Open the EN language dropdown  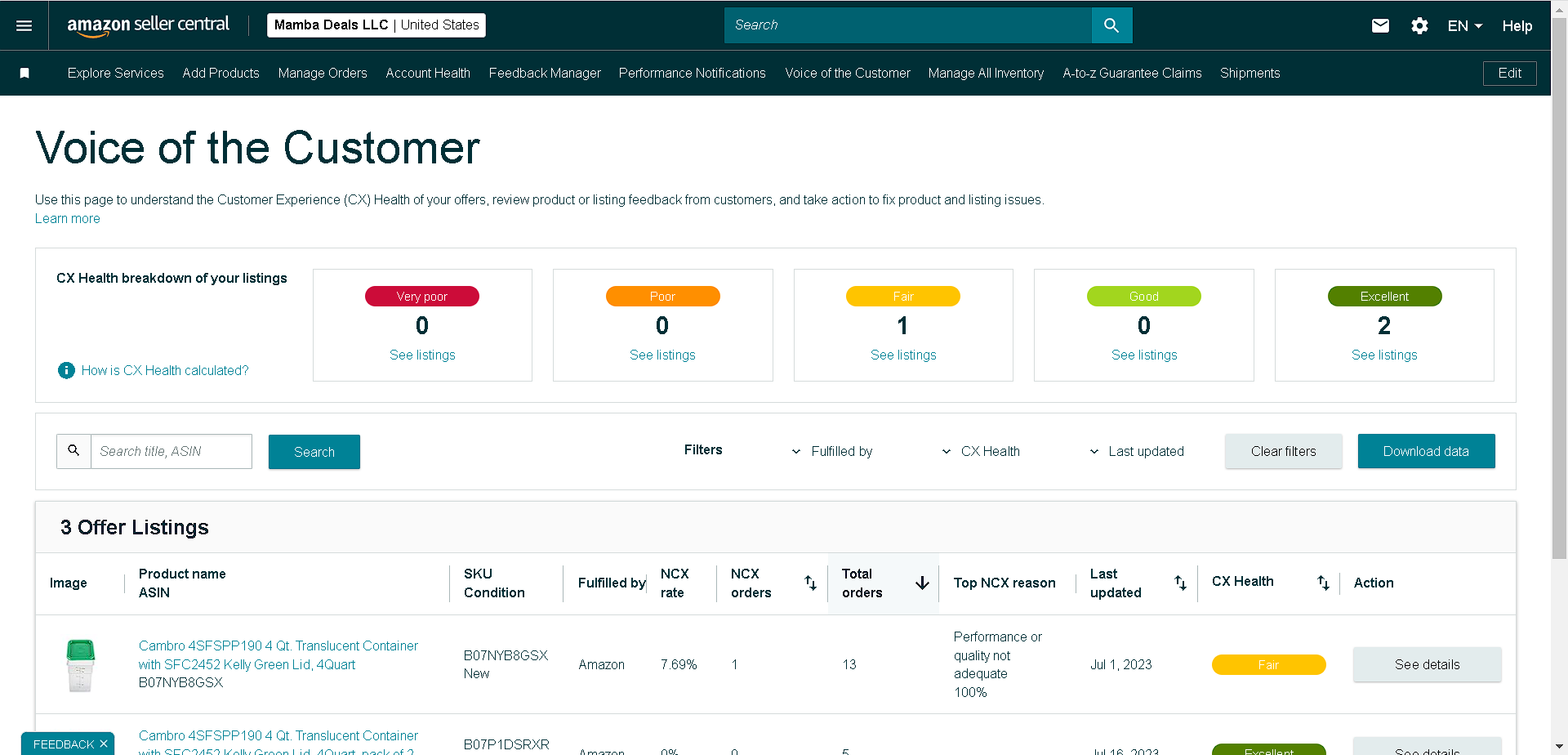[1465, 25]
